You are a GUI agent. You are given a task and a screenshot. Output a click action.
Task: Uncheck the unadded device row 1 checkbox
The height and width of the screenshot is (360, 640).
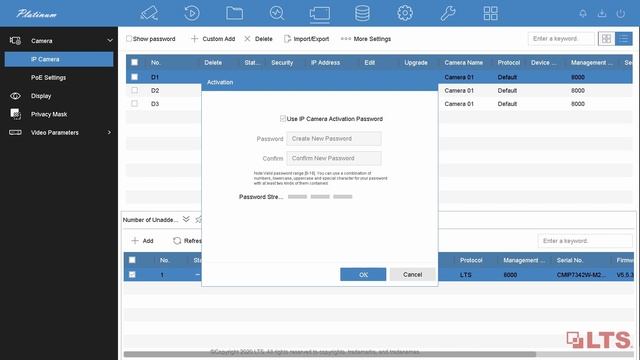tap(132, 274)
